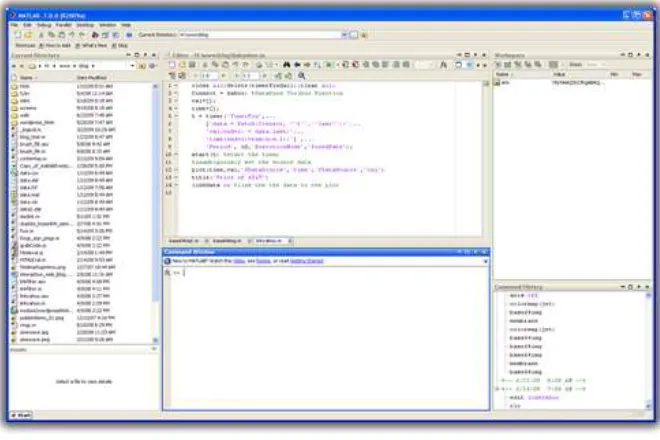This screenshot has width=660, height=440.
Task: Select data.mat in file list
Action: click(x=29, y=195)
